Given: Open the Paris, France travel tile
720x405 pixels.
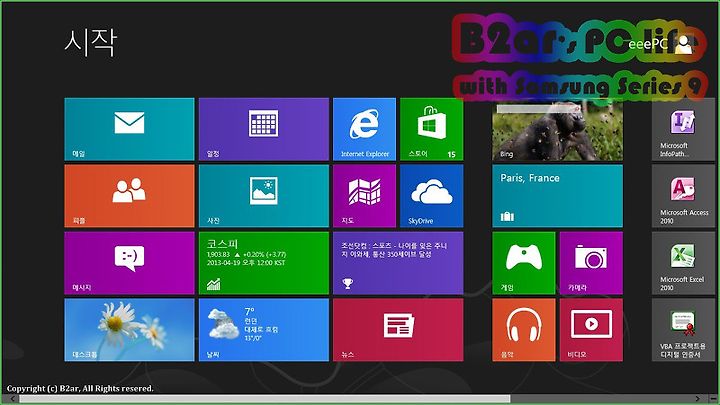Looking at the screenshot, I should pos(557,196).
